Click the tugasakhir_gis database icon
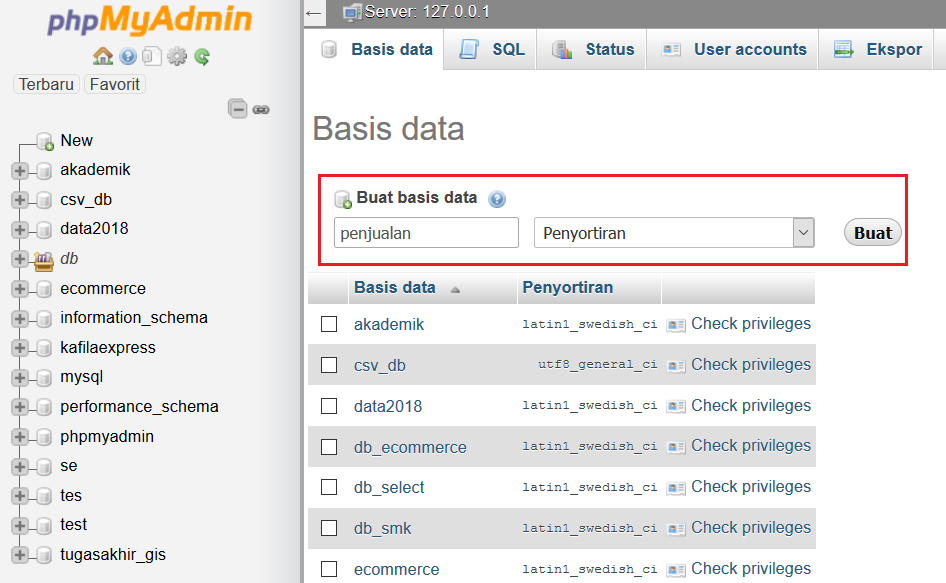The width and height of the screenshot is (946, 583). point(43,556)
